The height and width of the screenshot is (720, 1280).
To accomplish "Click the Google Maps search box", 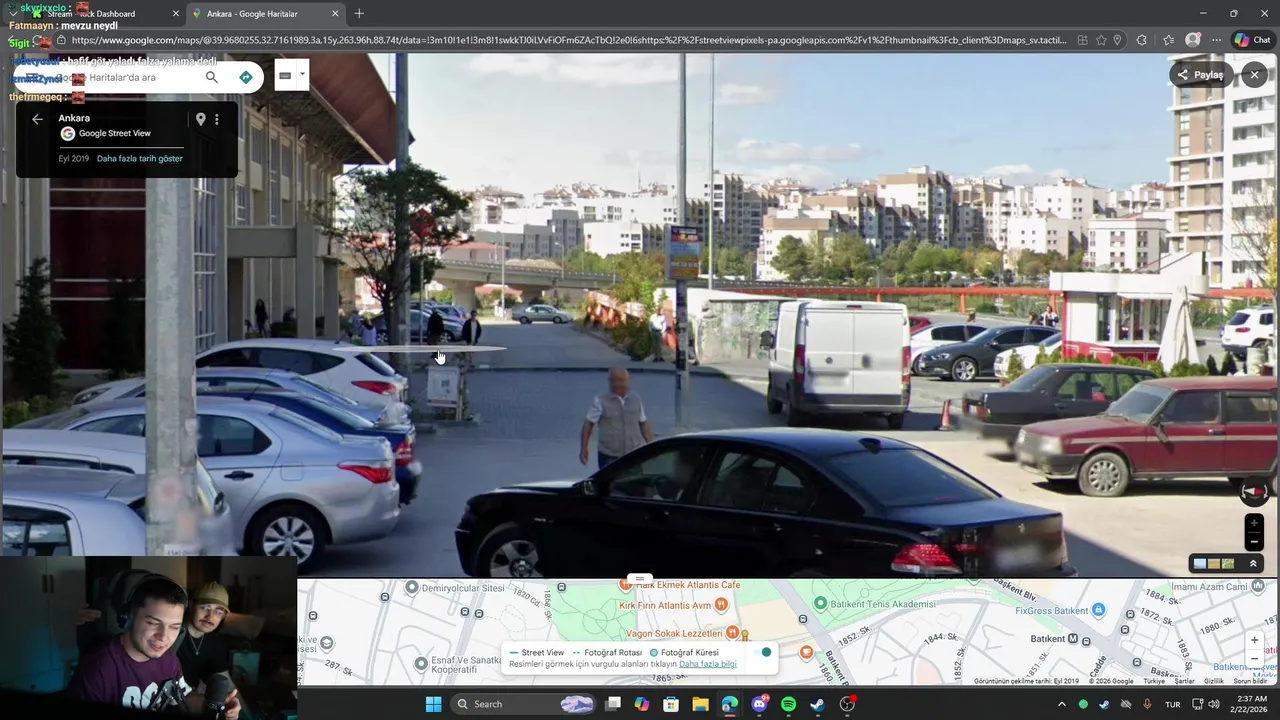I will coord(140,77).
